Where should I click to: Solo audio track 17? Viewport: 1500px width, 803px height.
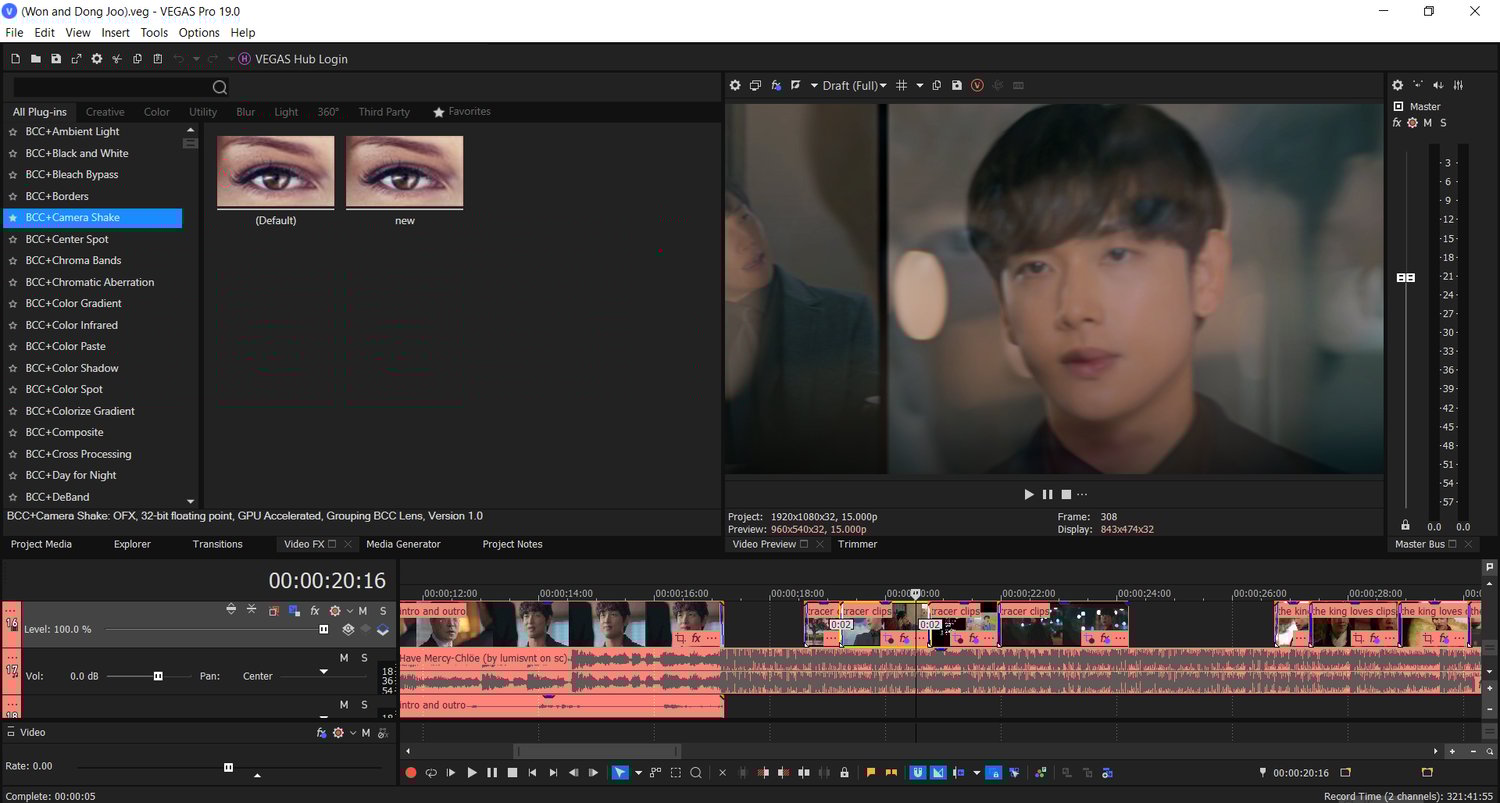pos(364,658)
